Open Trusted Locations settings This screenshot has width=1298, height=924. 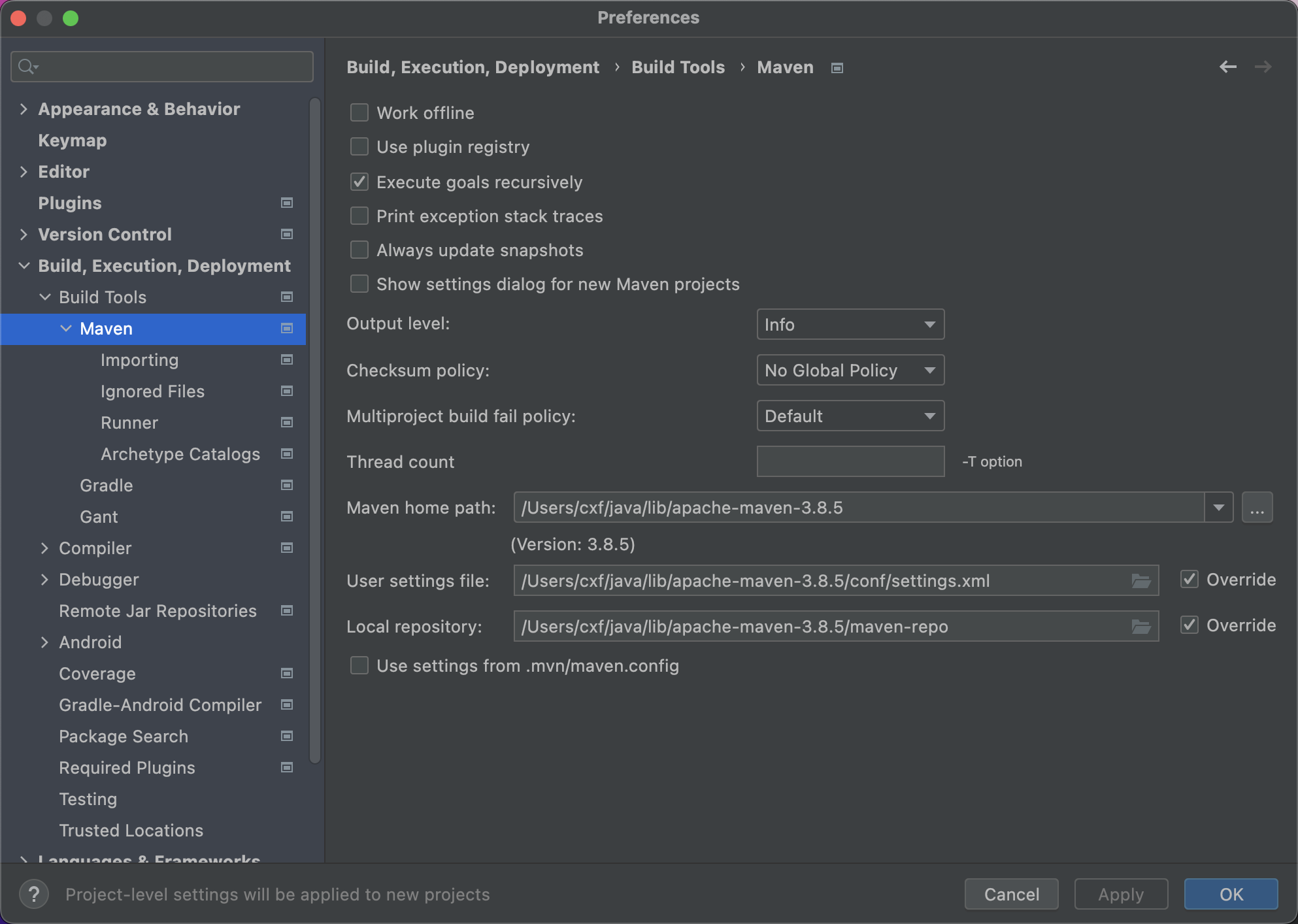tap(131, 830)
